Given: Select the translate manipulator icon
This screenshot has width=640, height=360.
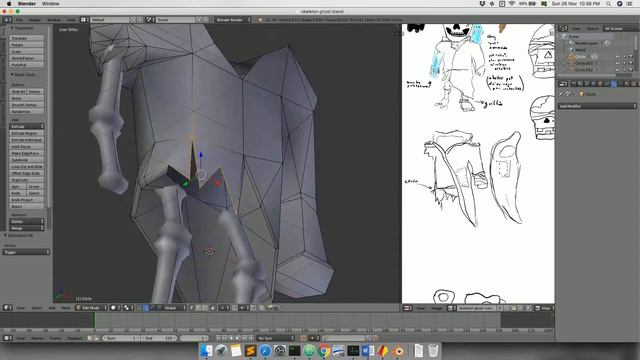Looking at the screenshot, I should [x=147, y=308].
